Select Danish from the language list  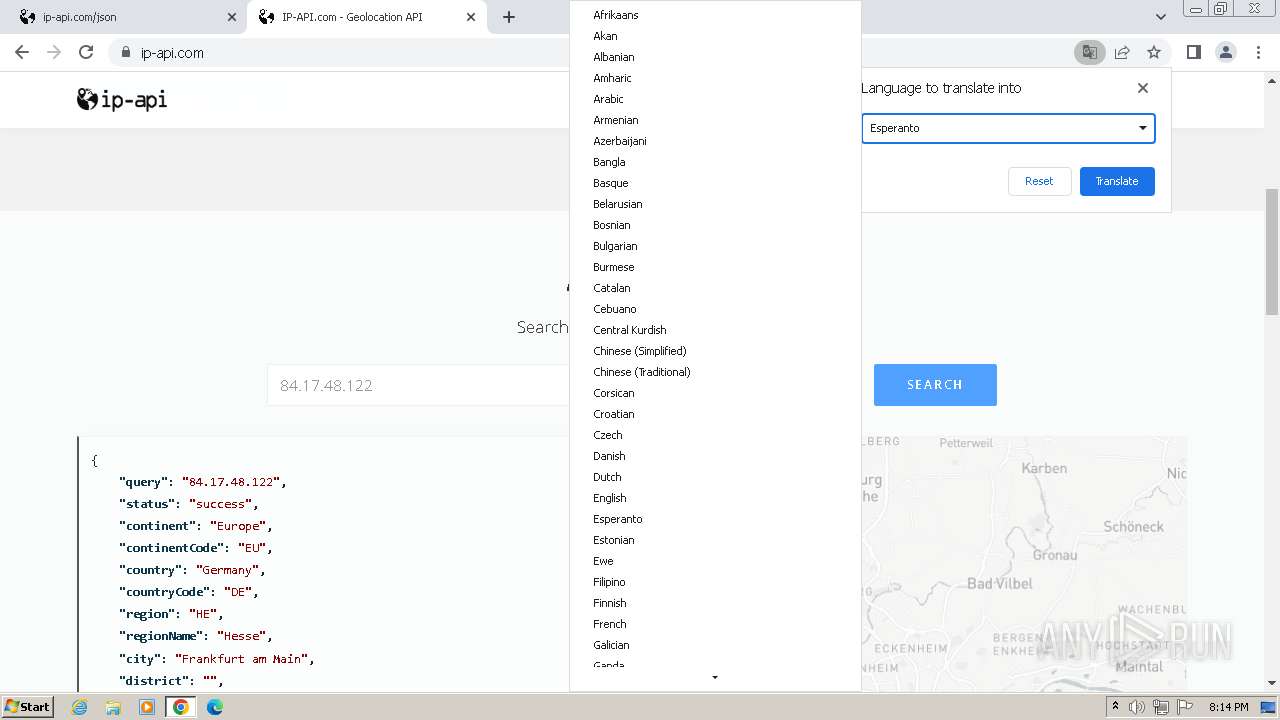[x=715, y=456]
